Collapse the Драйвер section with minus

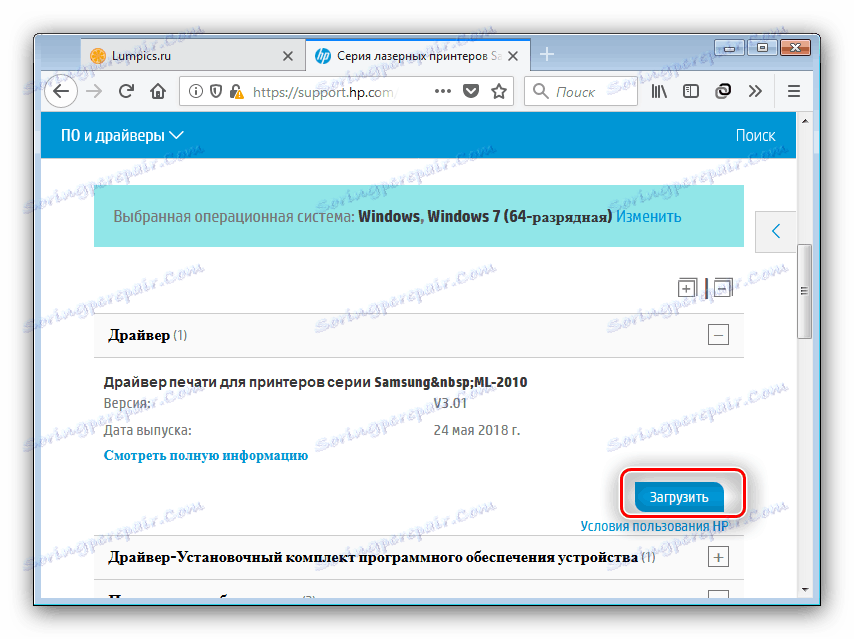pyautogui.click(x=718, y=334)
